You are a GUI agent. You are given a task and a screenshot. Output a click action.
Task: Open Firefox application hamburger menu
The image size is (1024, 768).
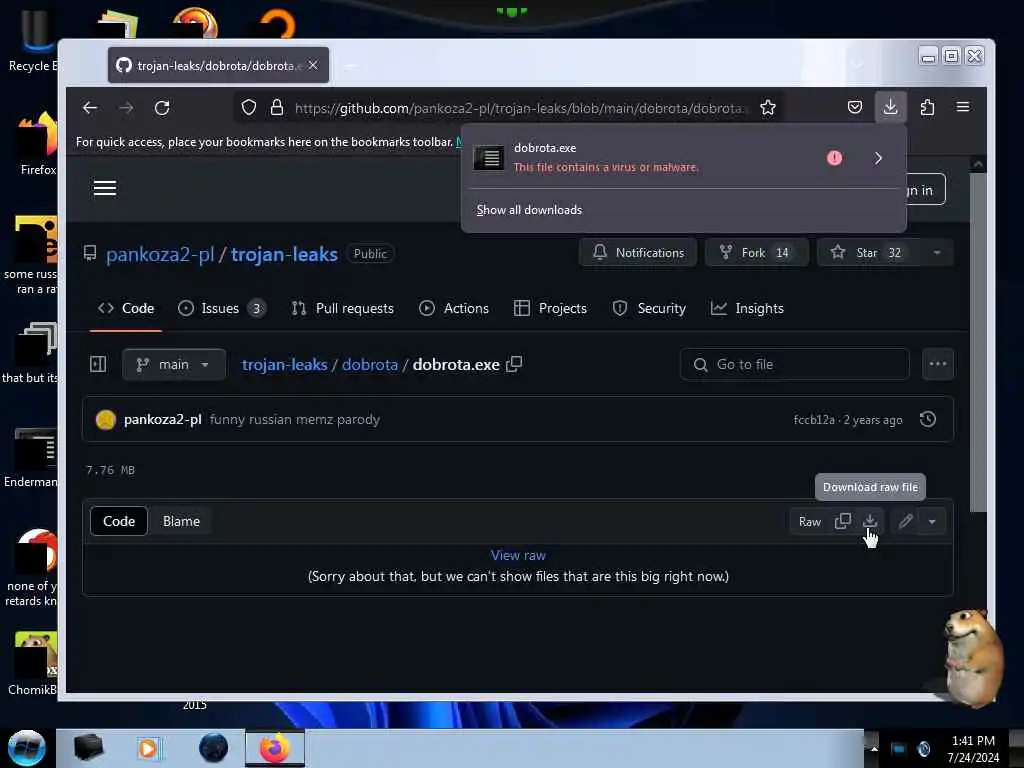pyautogui.click(x=963, y=107)
